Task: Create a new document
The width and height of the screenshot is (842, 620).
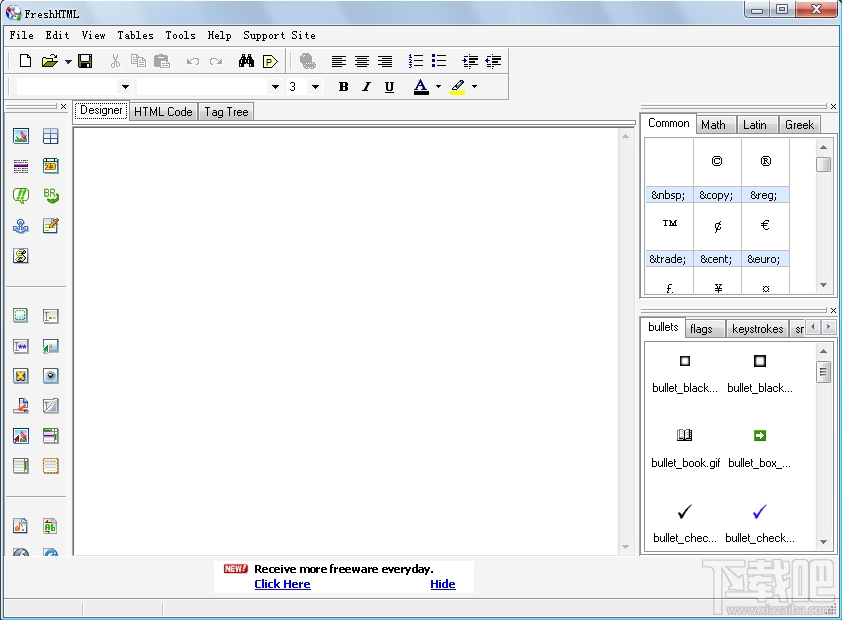Action: (25, 61)
